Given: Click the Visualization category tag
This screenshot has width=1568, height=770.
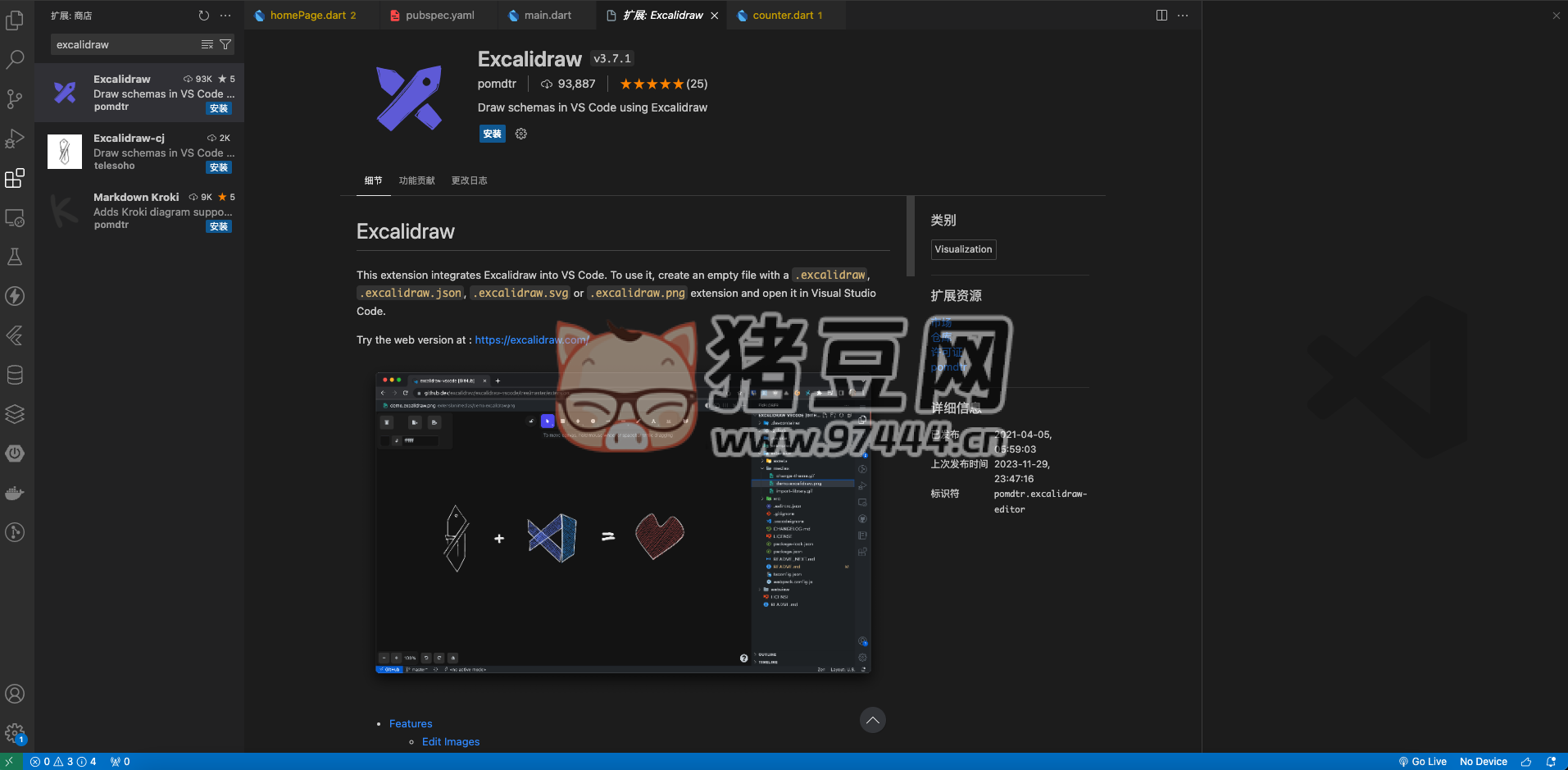Looking at the screenshot, I should (x=963, y=249).
